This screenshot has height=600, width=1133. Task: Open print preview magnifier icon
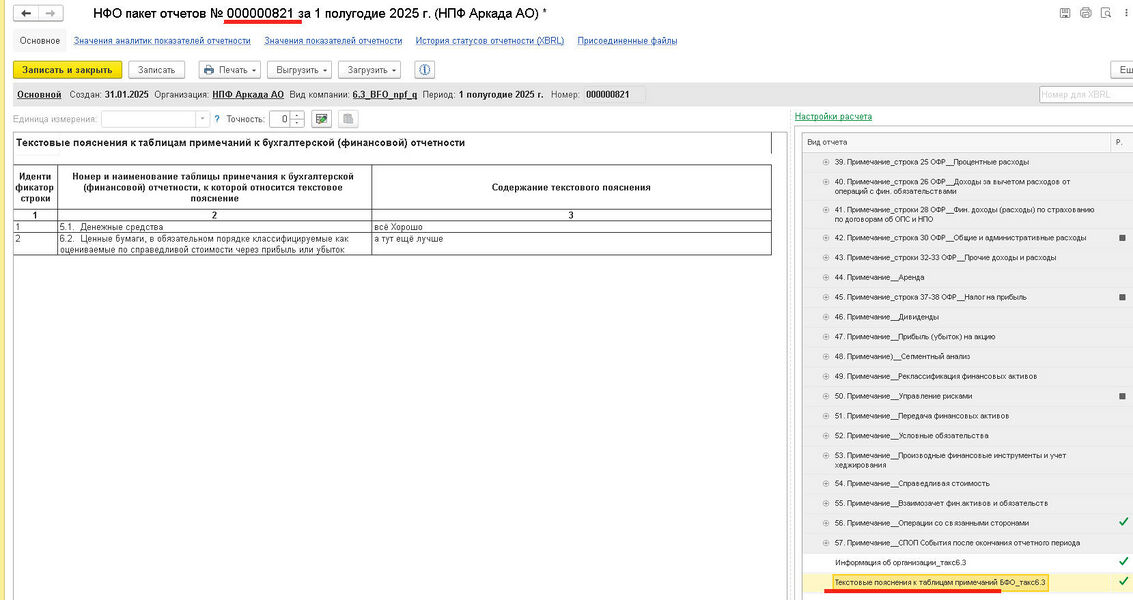[1105, 14]
